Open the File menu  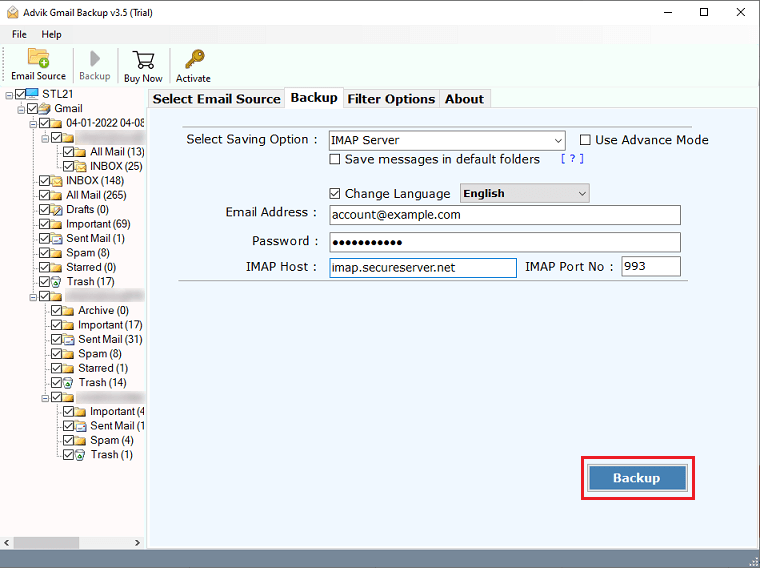tap(19, 34)
